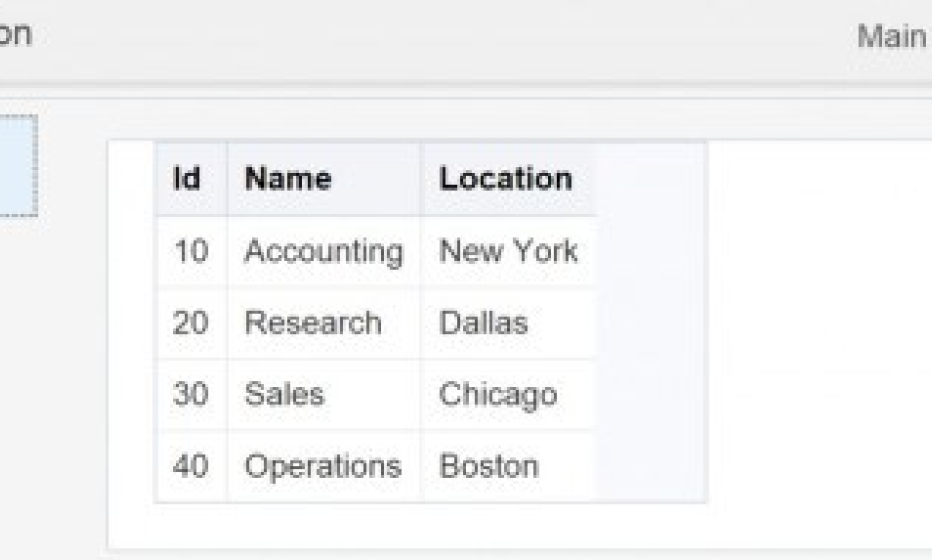The image size is (932, 560).
Task: Click the Id column header
Action: point(187,179)
